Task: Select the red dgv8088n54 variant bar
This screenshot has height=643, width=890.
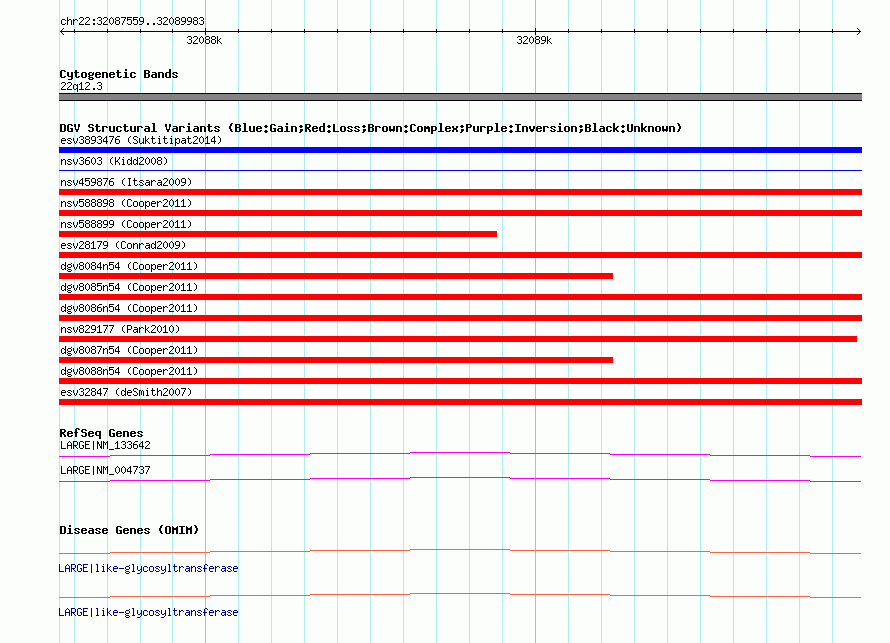Action: (460, 381)
